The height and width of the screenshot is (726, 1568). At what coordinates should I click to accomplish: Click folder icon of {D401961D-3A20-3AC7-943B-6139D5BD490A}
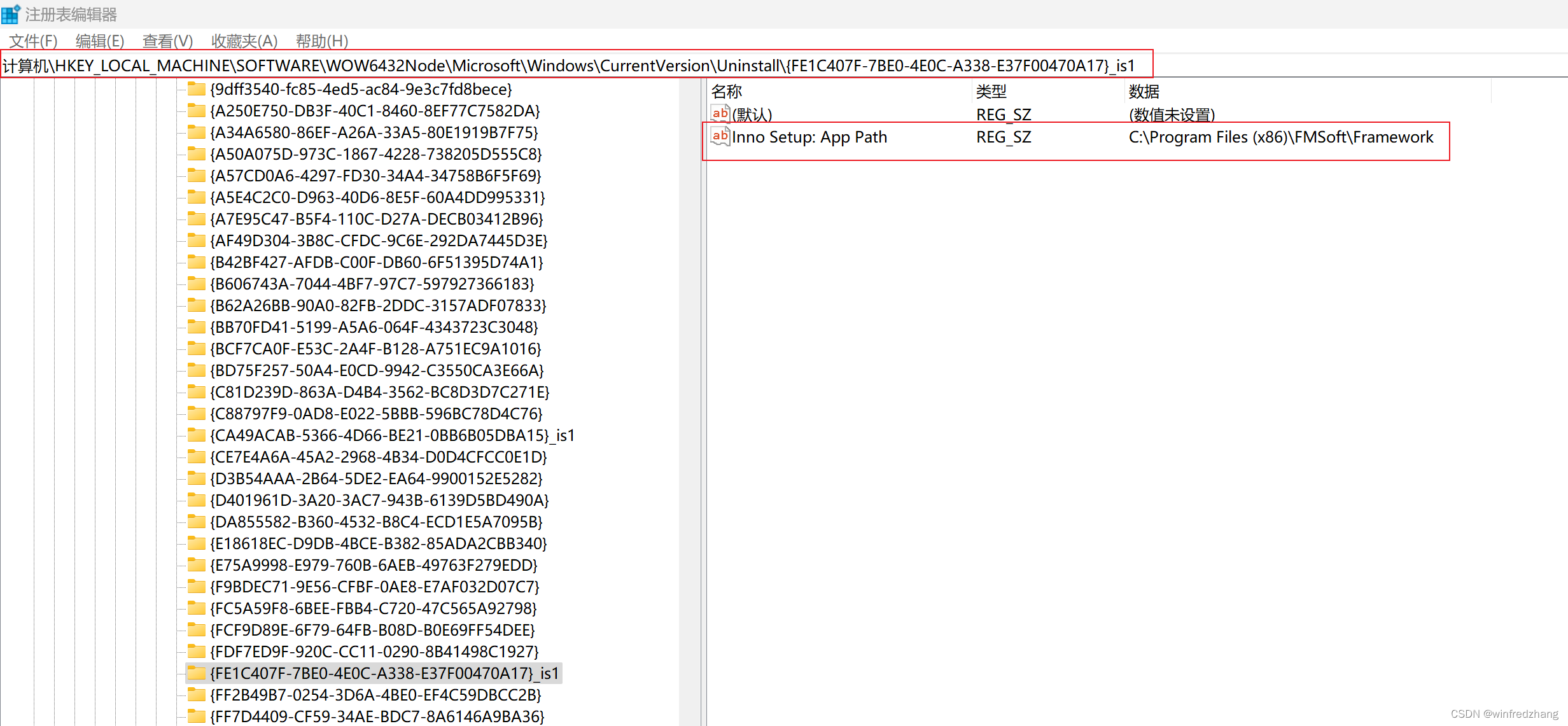197,499
